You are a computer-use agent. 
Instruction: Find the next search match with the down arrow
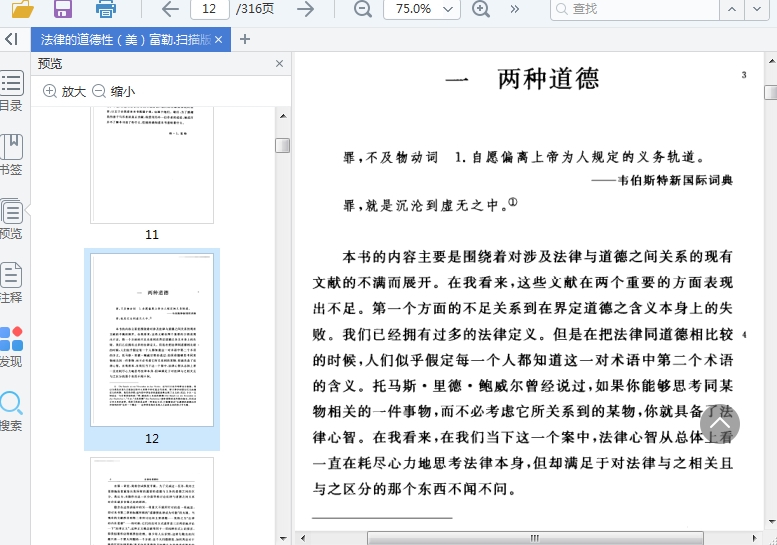757,9
